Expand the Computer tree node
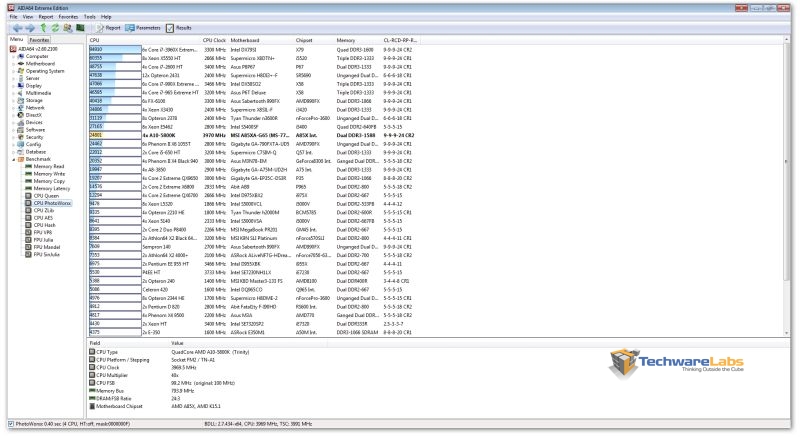 click(x=14, y=57)
